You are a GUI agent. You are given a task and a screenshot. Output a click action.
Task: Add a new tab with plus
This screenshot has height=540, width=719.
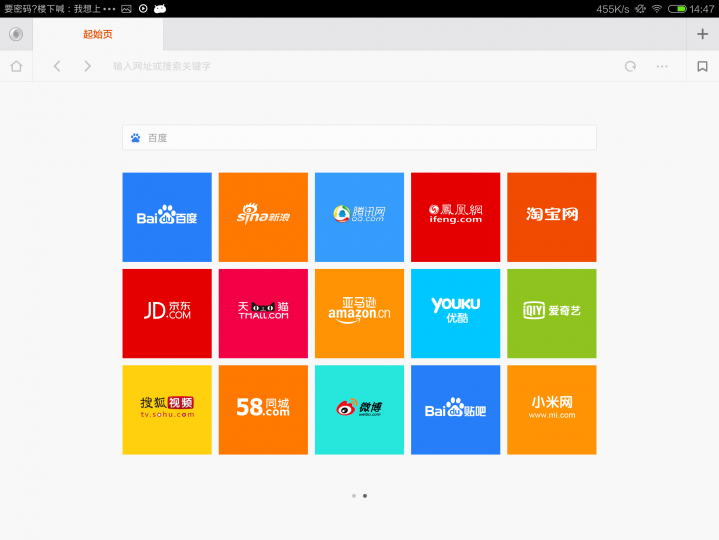pyautogui.click(x=702, y=34)
